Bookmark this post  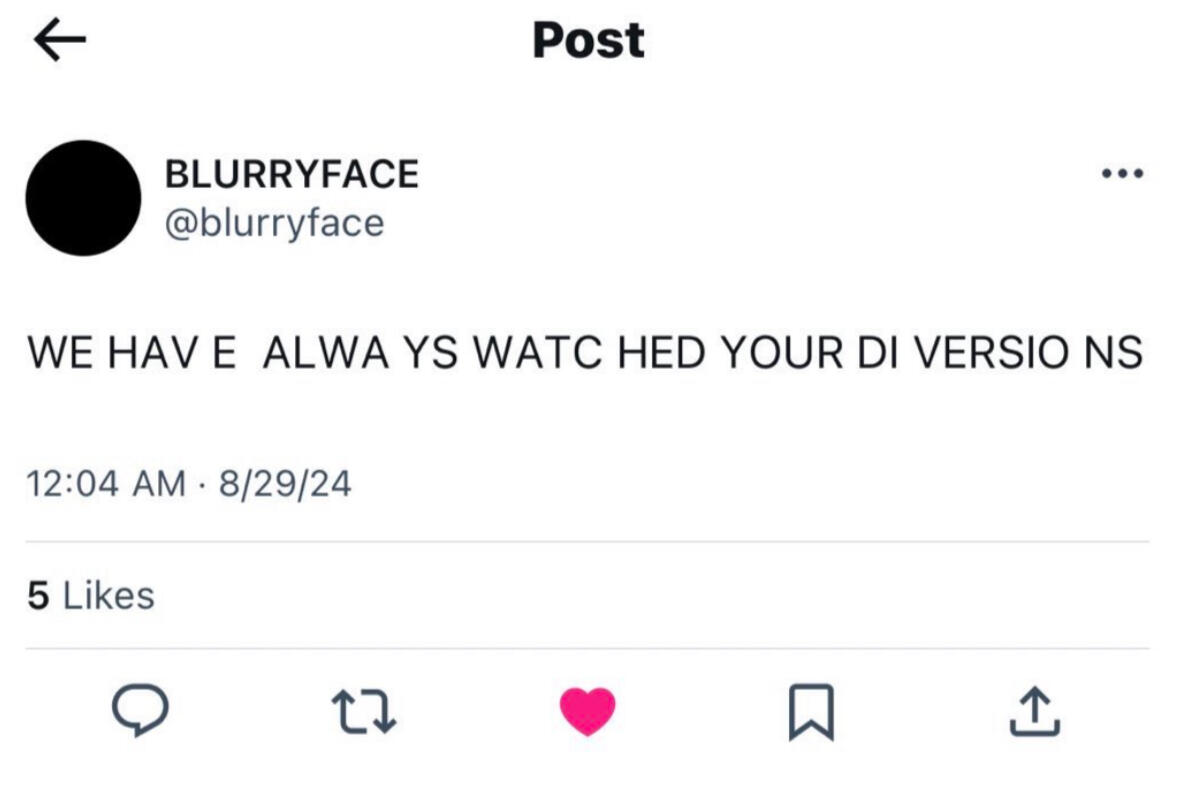[811, 712]
